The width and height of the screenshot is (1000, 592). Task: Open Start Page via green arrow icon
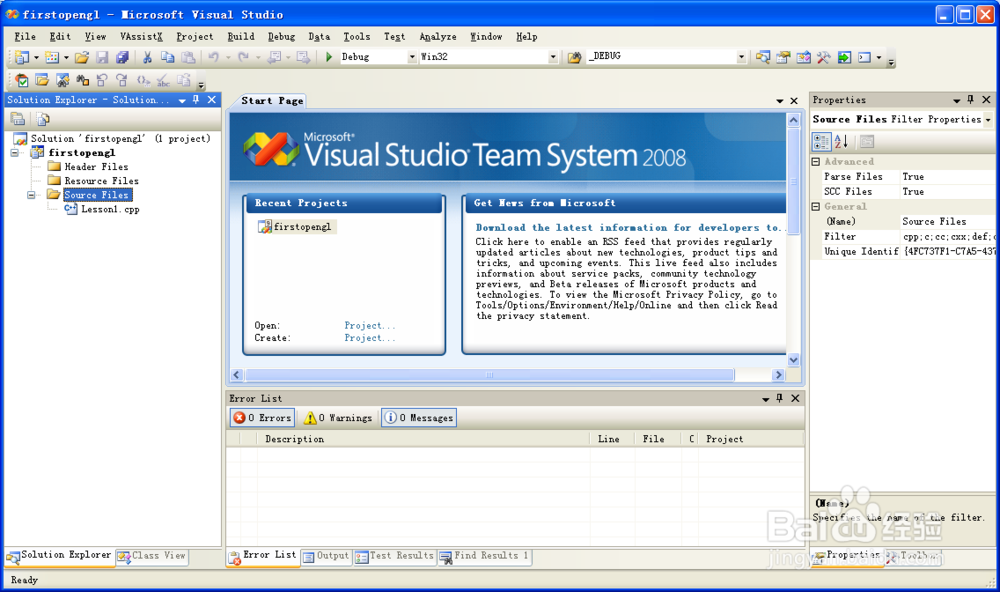pyautogui.click(x=844, y=57)
